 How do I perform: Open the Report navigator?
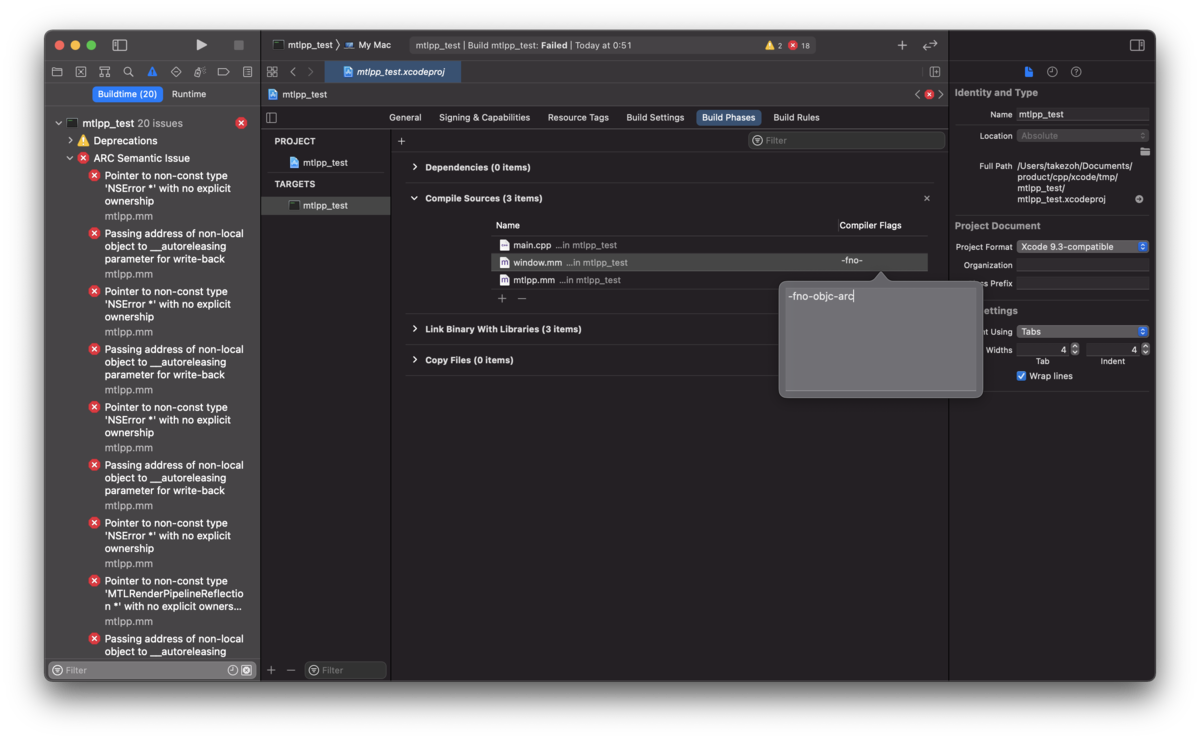247,72
